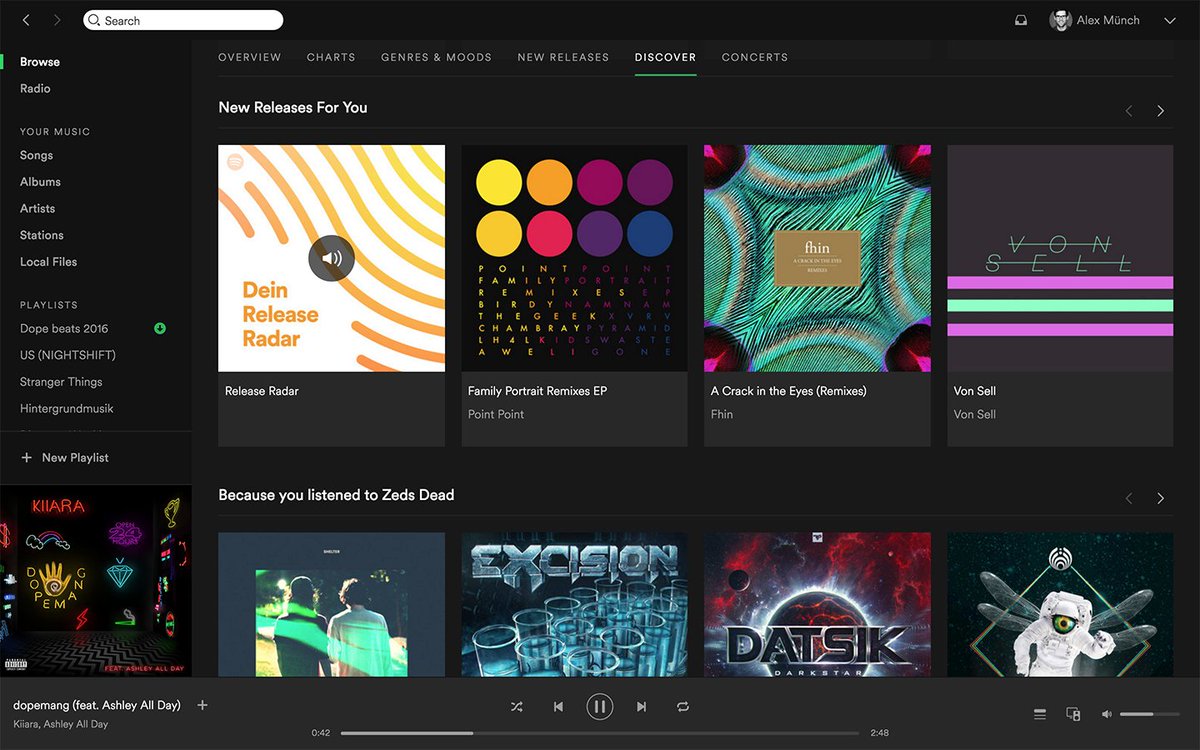
Task: Click the Kiiara now playing artwork
Action: [96, 581]
